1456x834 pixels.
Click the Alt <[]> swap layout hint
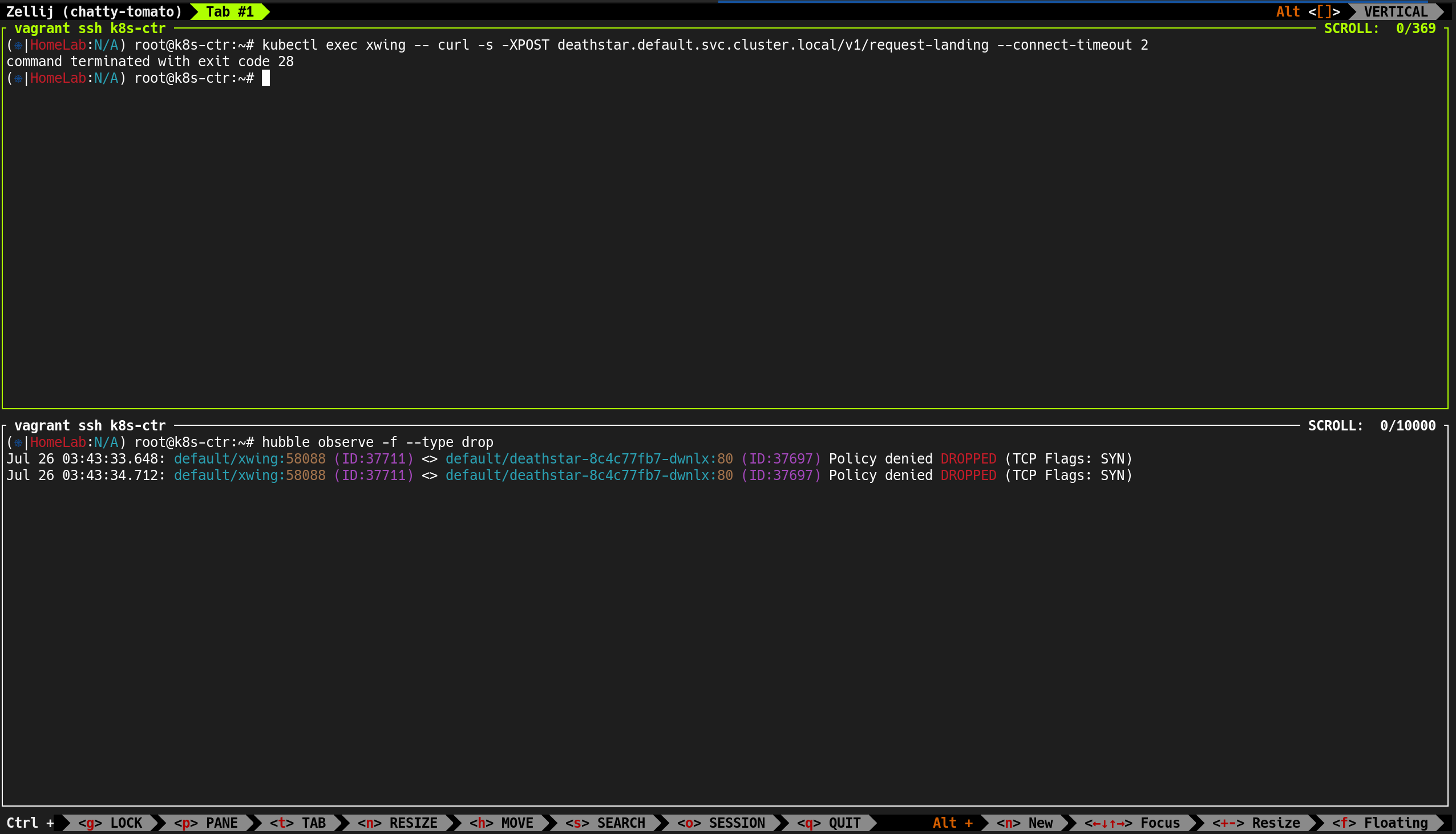coord(1308,11)
